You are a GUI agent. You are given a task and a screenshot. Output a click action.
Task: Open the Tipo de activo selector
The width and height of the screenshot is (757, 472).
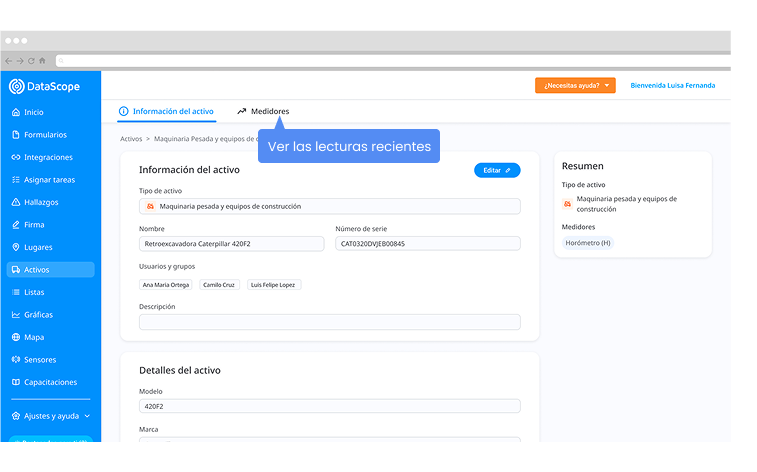[x=329, y=207]
